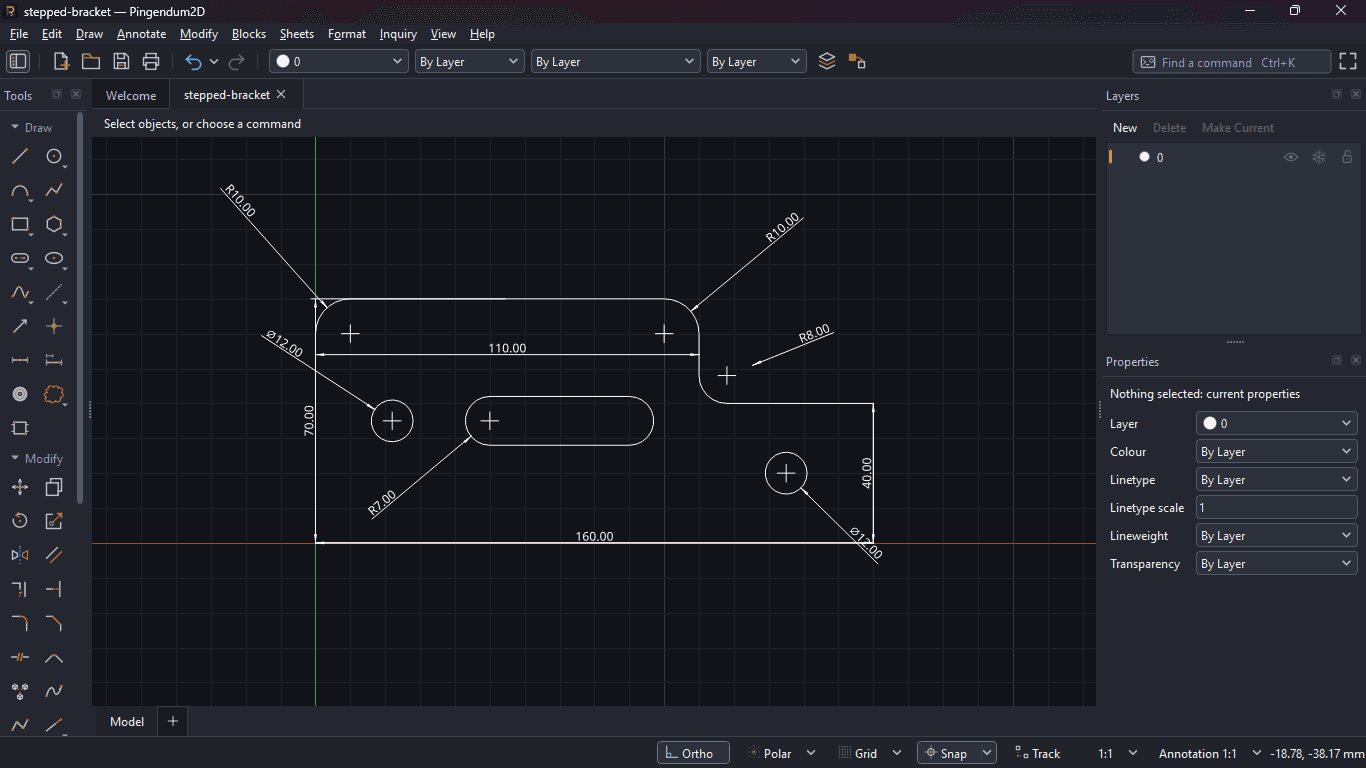This screenshot has width=1366, height=768.
Task: Choose the Arc tool
Action: 20,190
